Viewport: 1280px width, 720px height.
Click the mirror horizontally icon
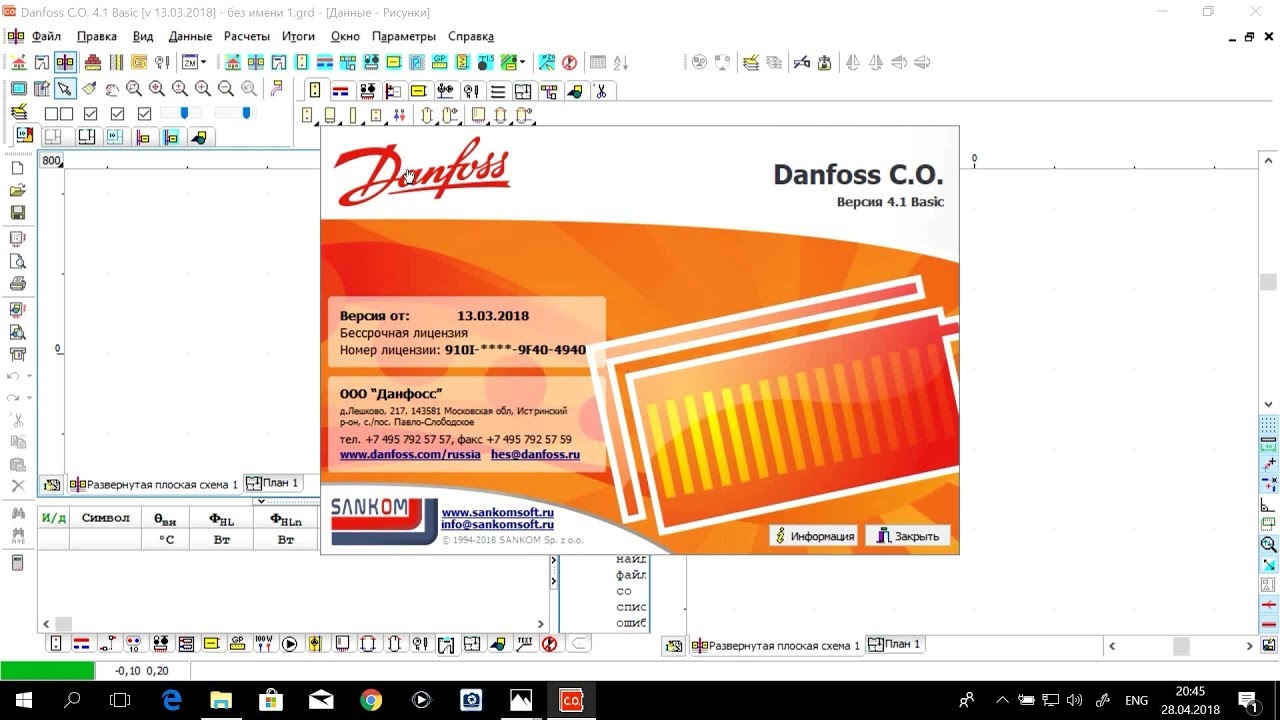852,62
